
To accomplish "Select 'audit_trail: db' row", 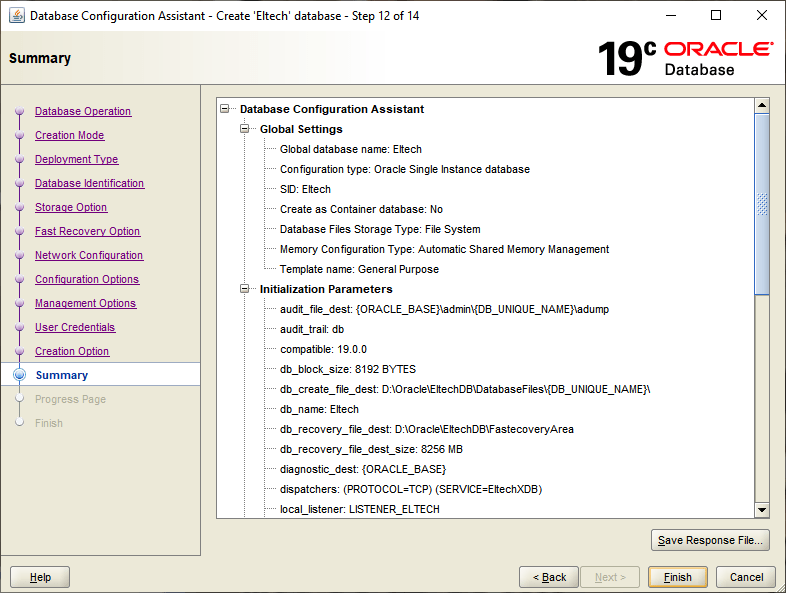I will (x=312, y=329).
